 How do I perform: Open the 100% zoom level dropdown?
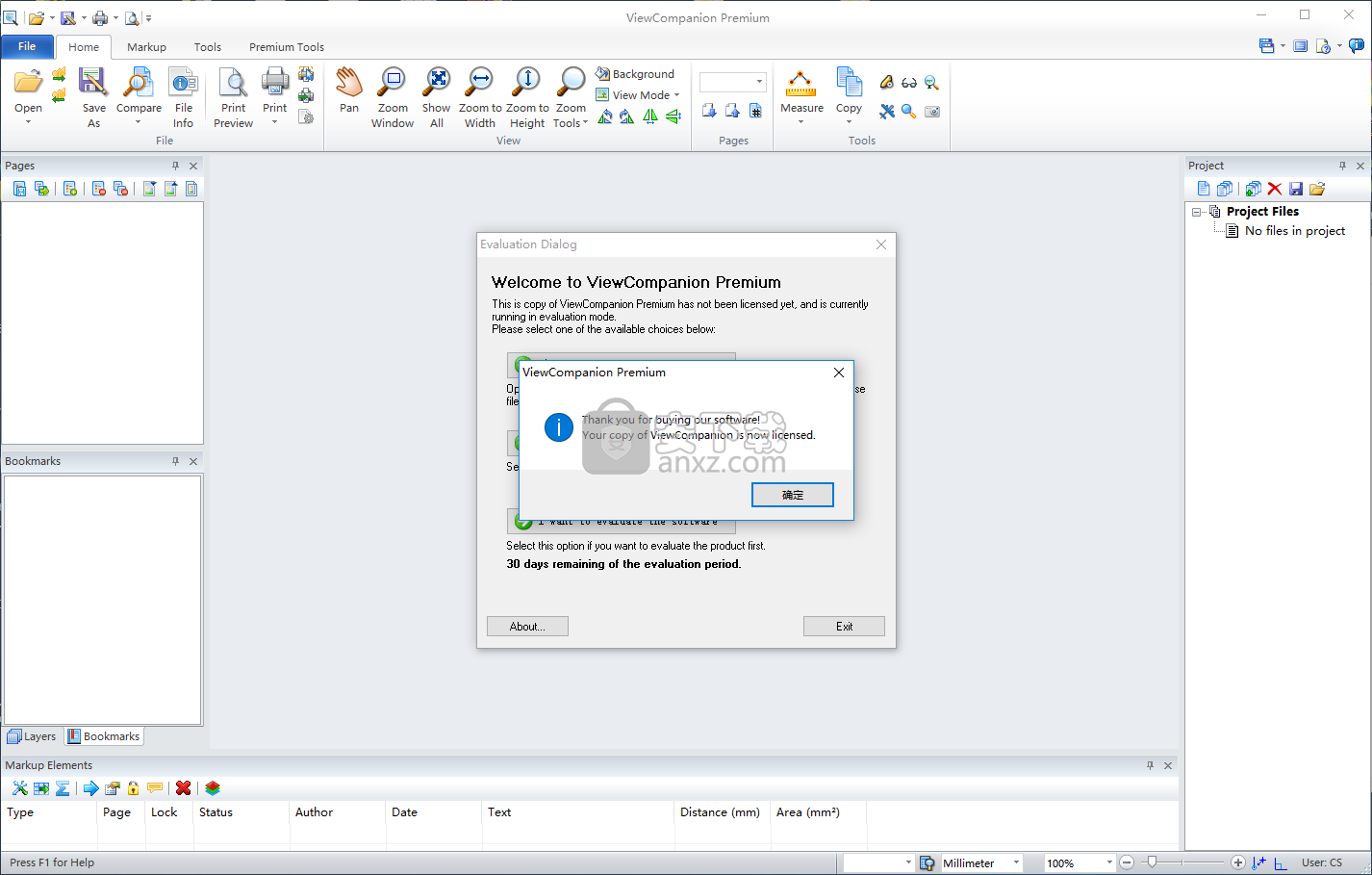coord(1108,862)
